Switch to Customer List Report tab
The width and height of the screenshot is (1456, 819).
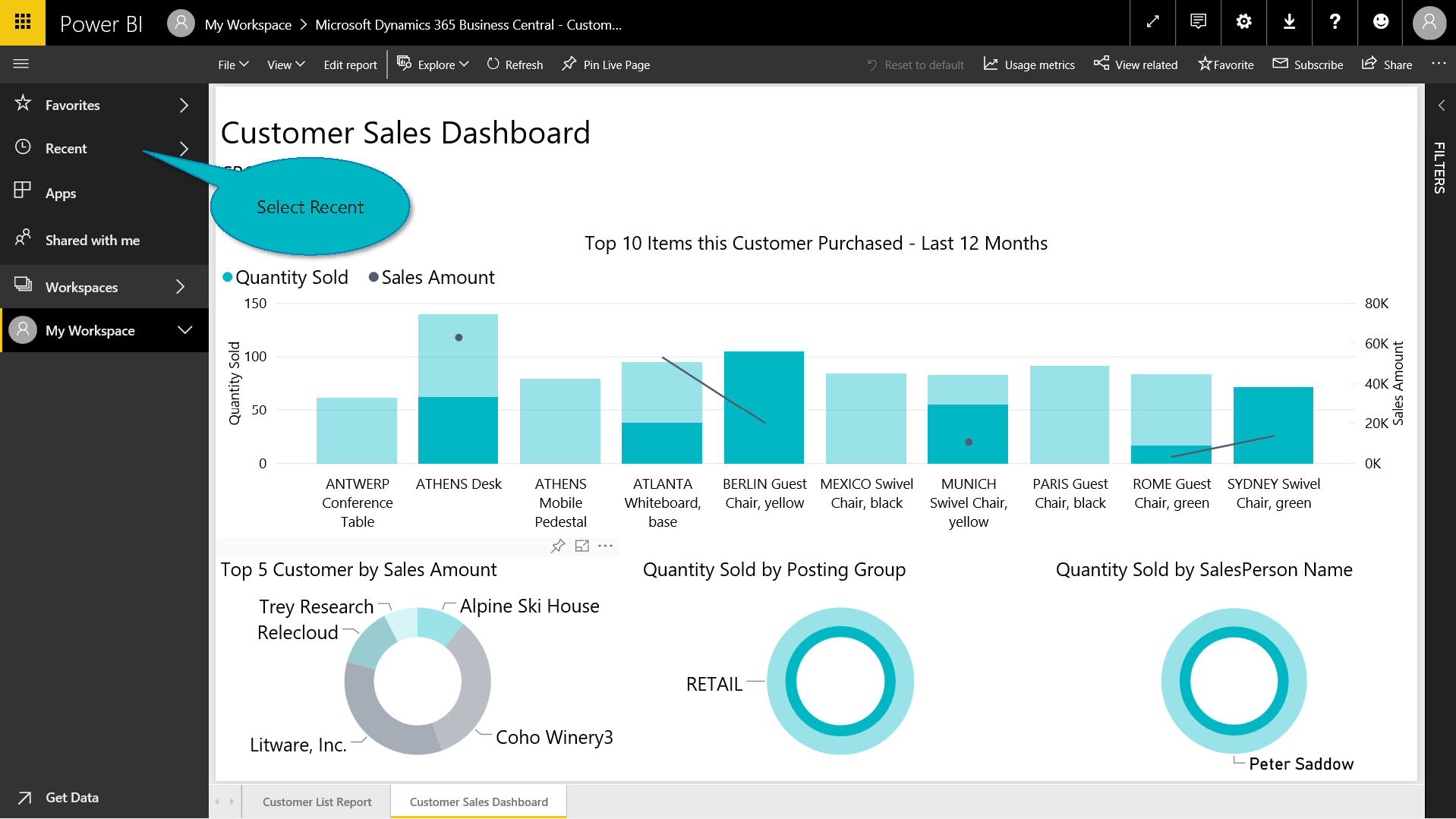coord(317,802)
